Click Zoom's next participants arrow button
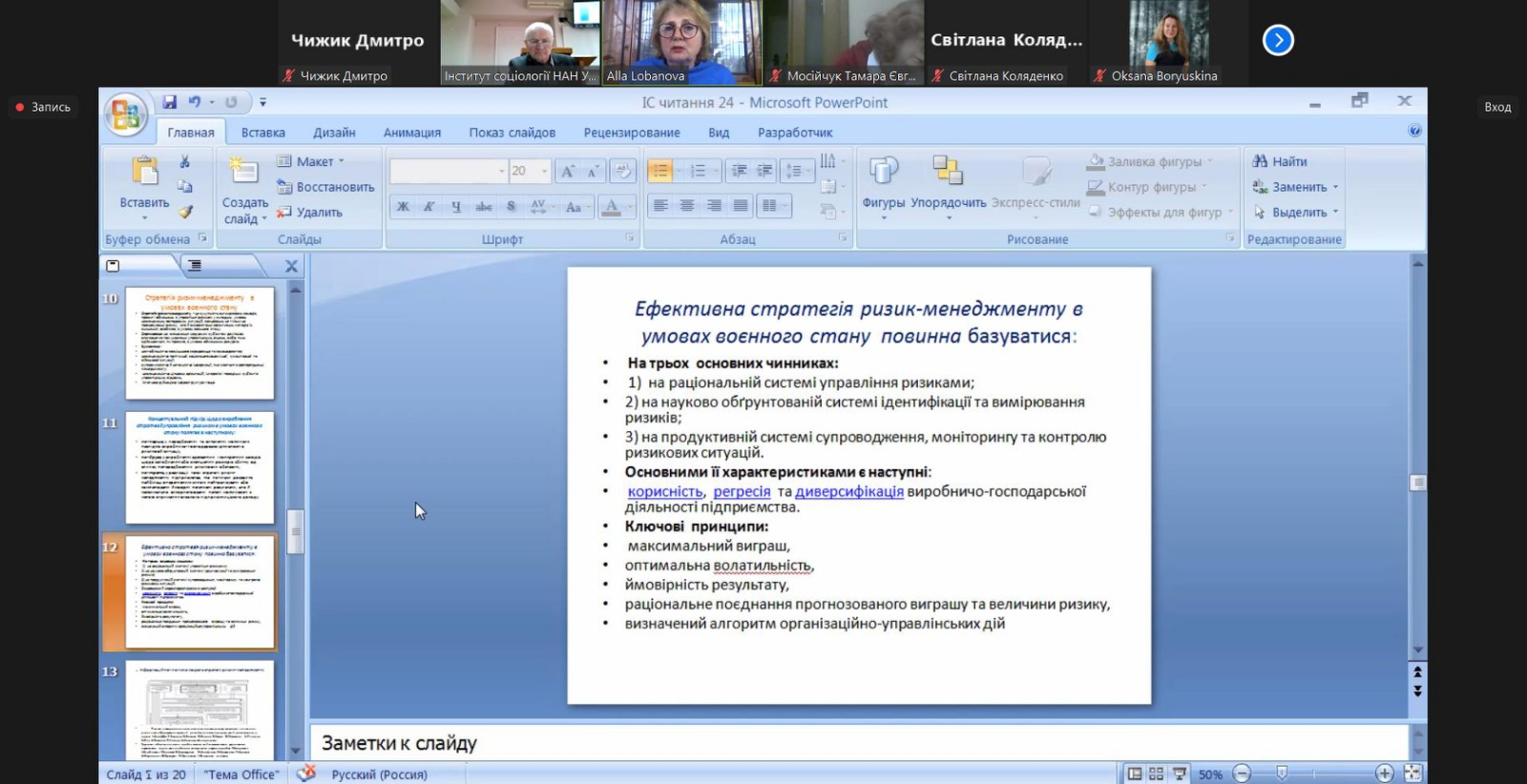This screenshot has width=1527, height=784. point(1278,40)
